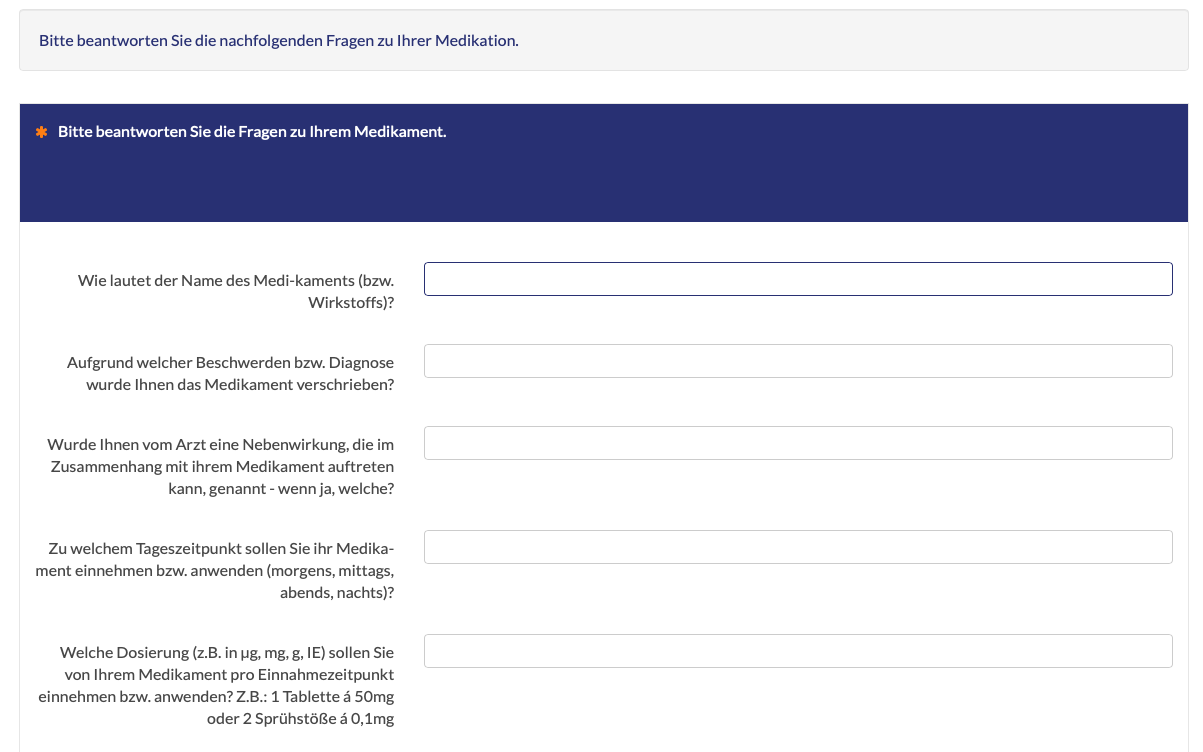Click the 'Welche Dosierung' label text
The height and width of the screenshot is (752, 1203).
(x=227, y=652)
